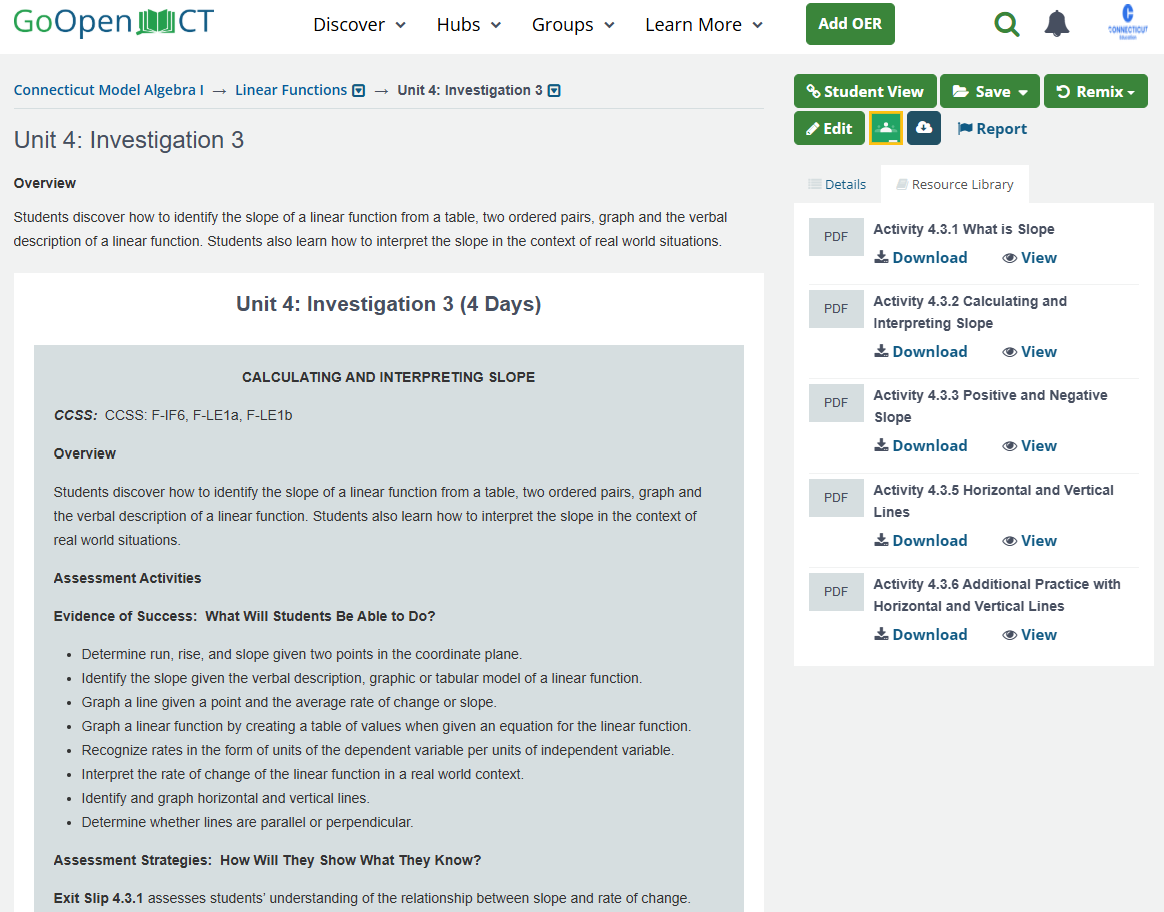Click the cloud download icon button
Image resolution: width=1164 pixels, height=912 pixels.
(924, 128)
